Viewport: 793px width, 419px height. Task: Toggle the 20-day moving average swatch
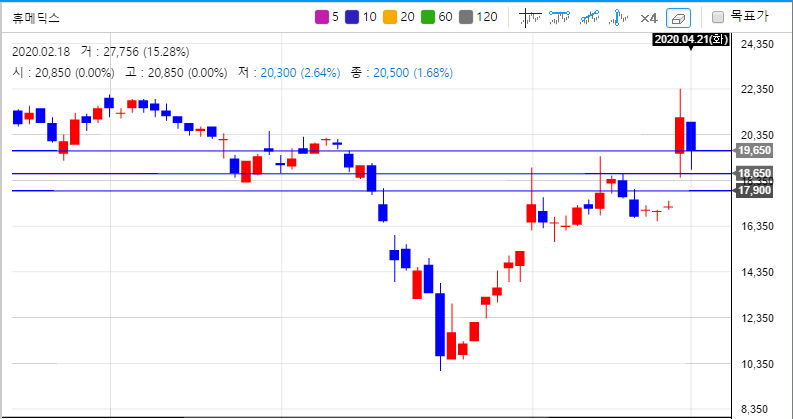tap(389, 17)
